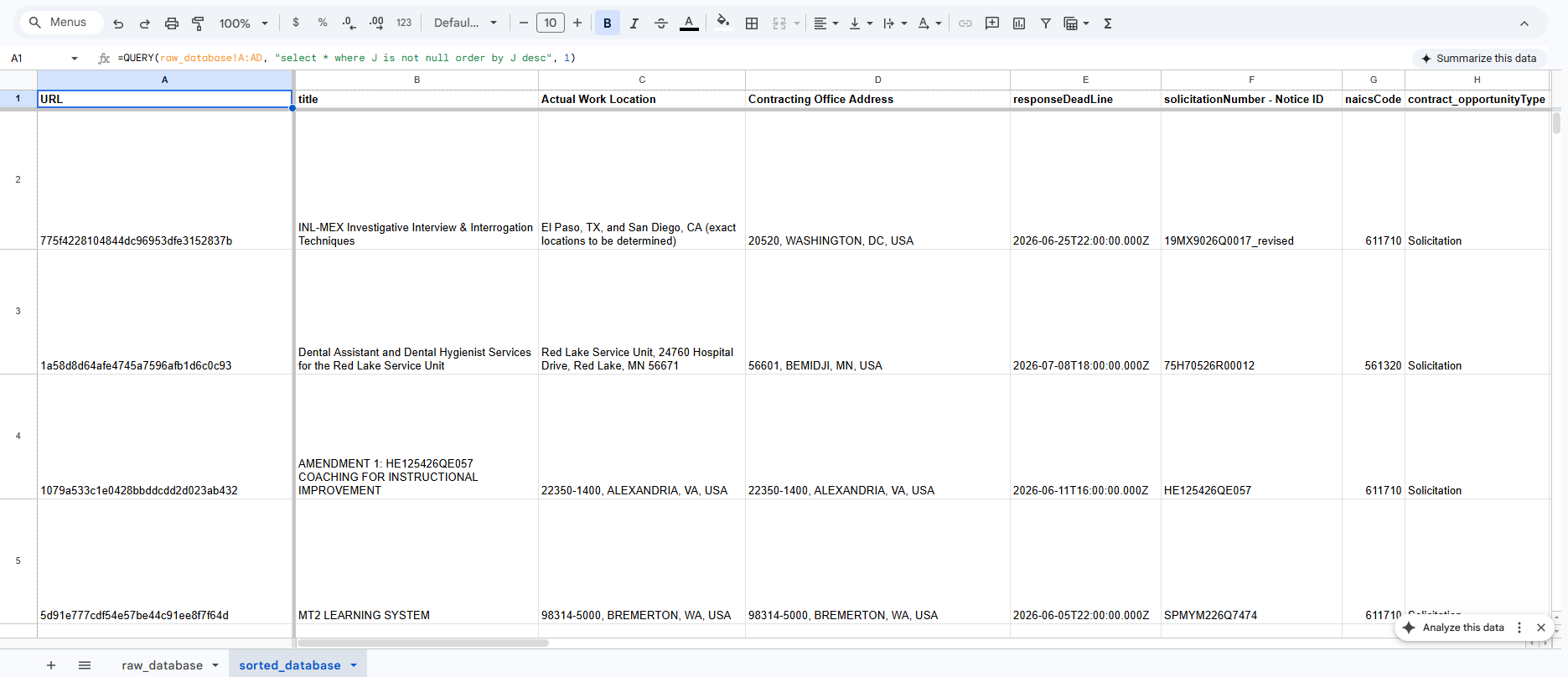The image size is (1568, 677).
Task: Select the Paint format tool
Action: pyautogui.click(x=198, y=23)
